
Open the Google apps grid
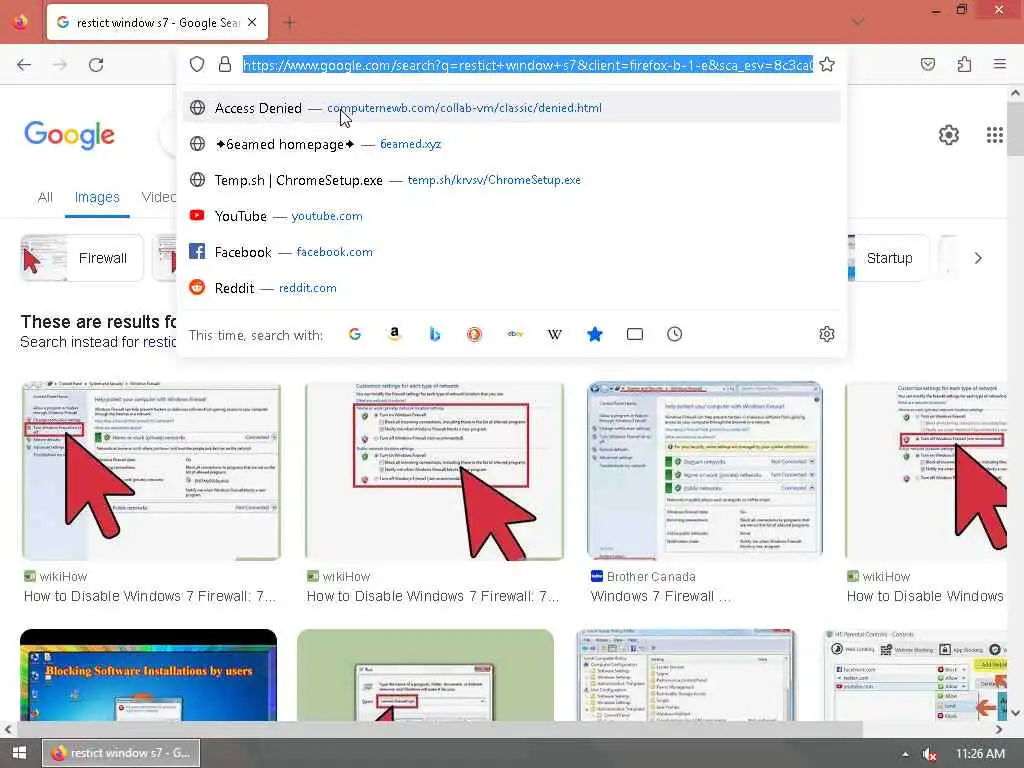(x=995, y=135)
